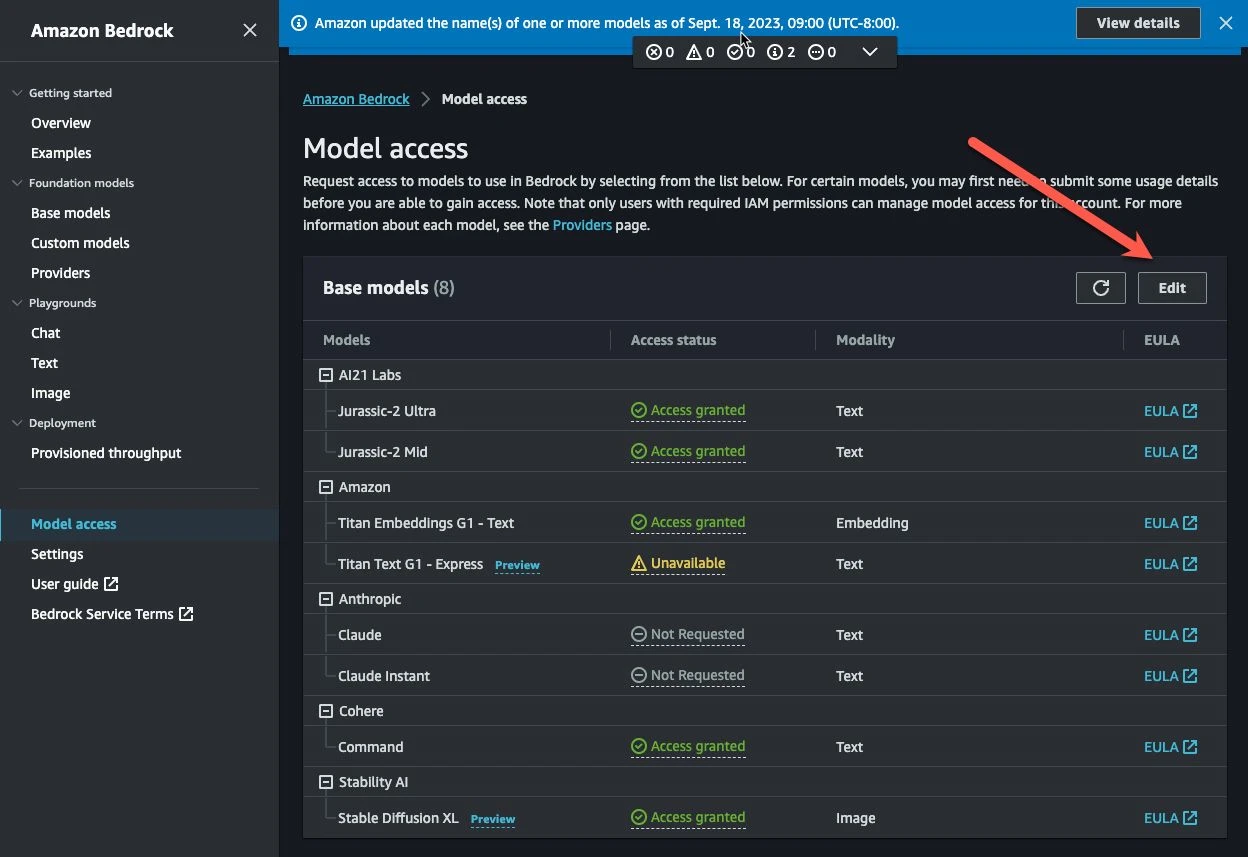Refresh the Base models list
This screenshot has height=857, width=1248.
(1100, 287)
